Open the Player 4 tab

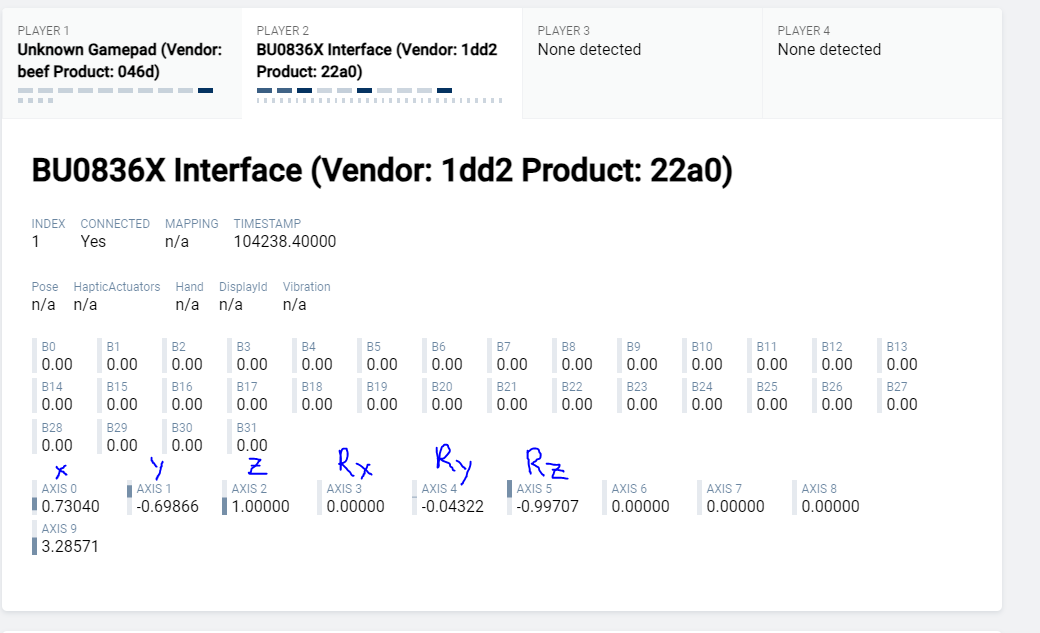click(880, 49)
